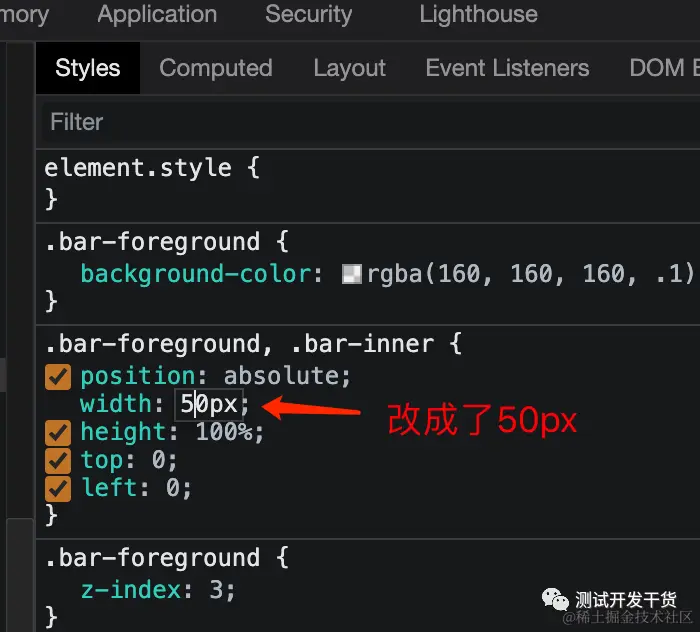Click the 'width' property name
Viewport: 700px width, 632px height.
click(116, 404)
